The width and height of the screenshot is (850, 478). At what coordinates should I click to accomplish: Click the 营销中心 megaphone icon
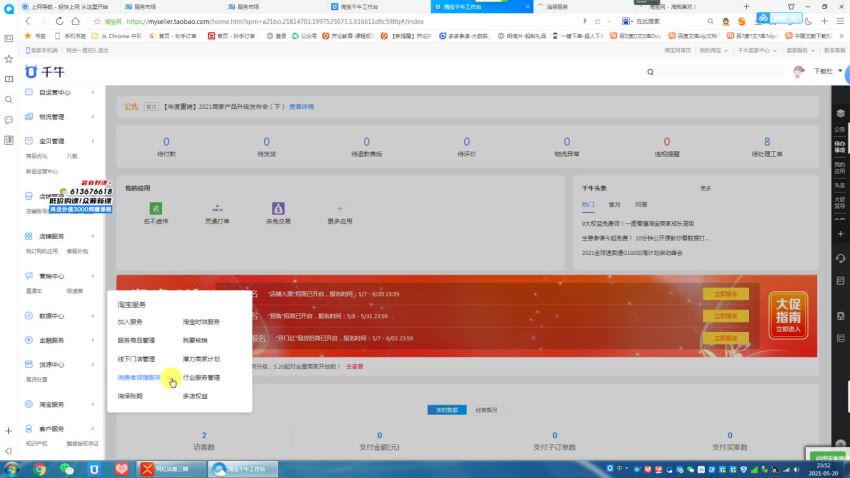point(29,275)
